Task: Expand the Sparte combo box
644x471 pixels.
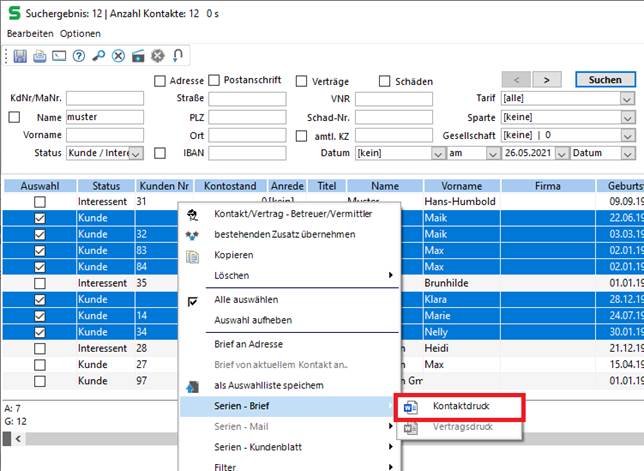Action: 627,117
